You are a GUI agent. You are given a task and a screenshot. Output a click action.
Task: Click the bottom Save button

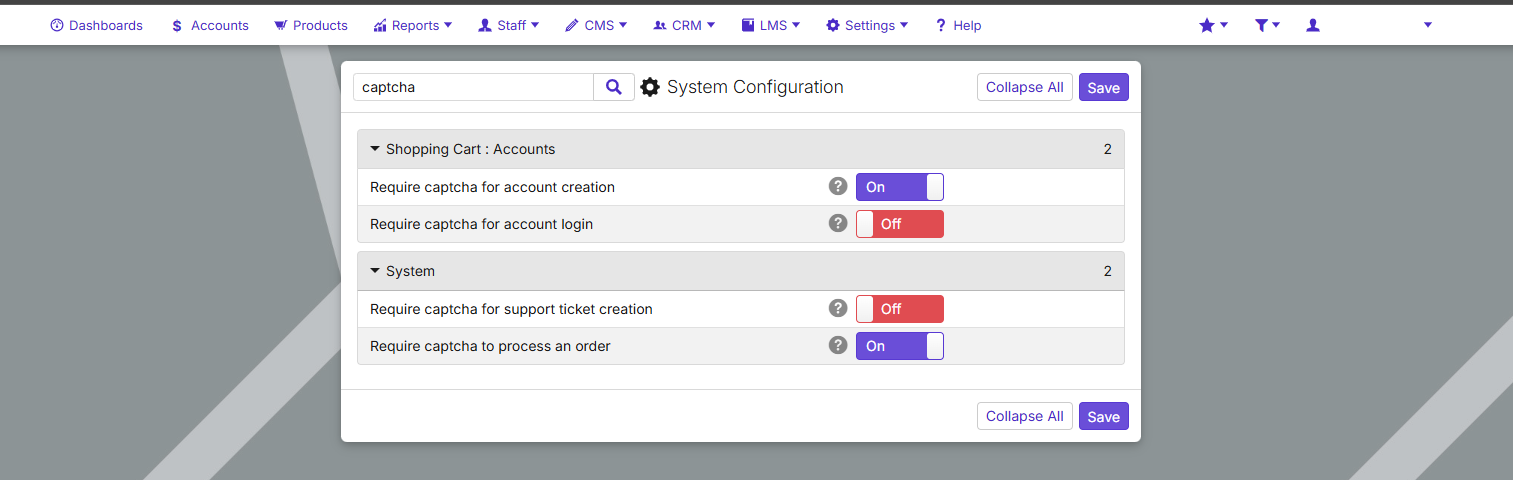[1104, 416]
